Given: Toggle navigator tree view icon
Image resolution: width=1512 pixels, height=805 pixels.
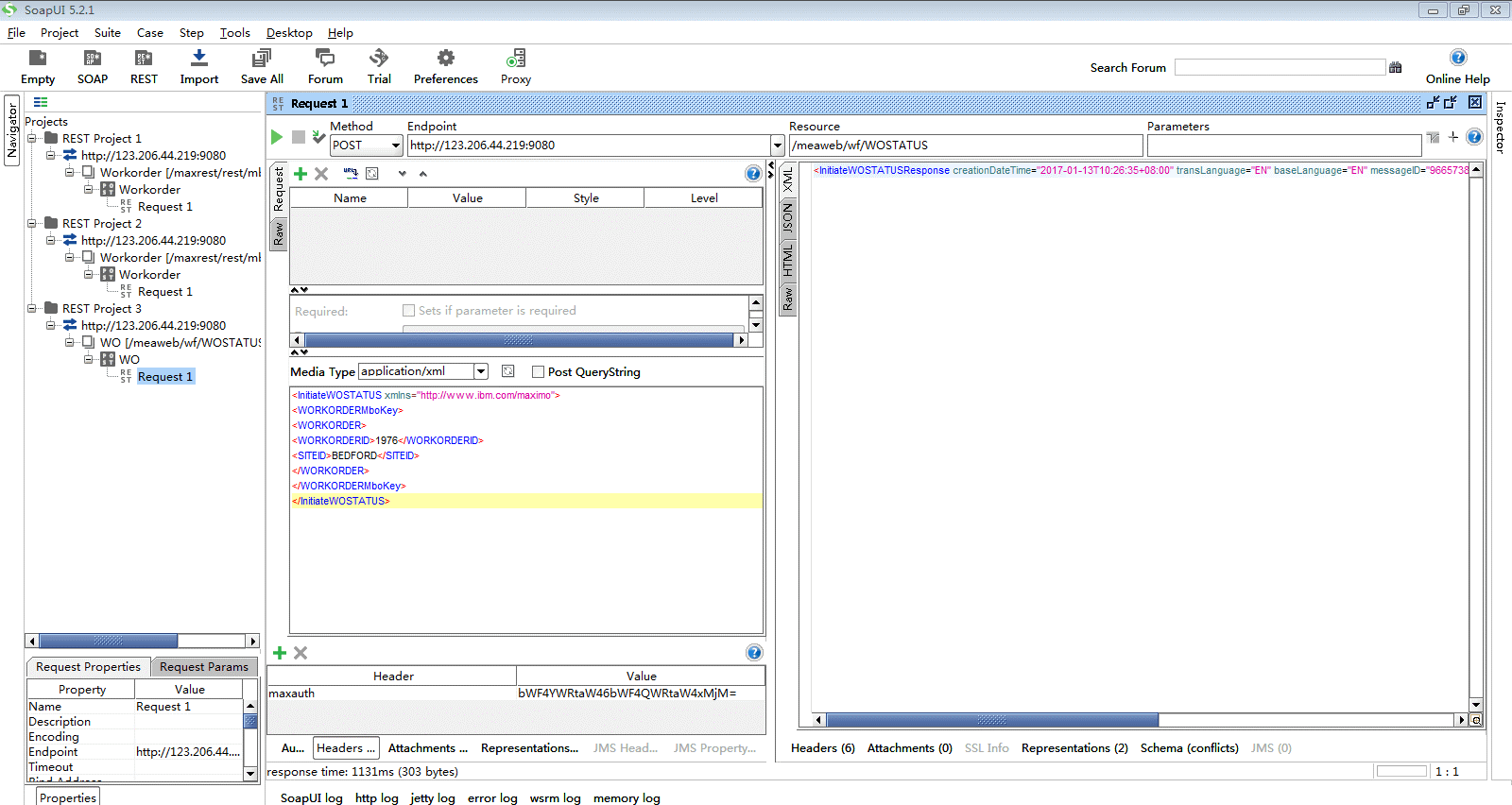Looking at the screenshot, I should click(x=41, y=102).
